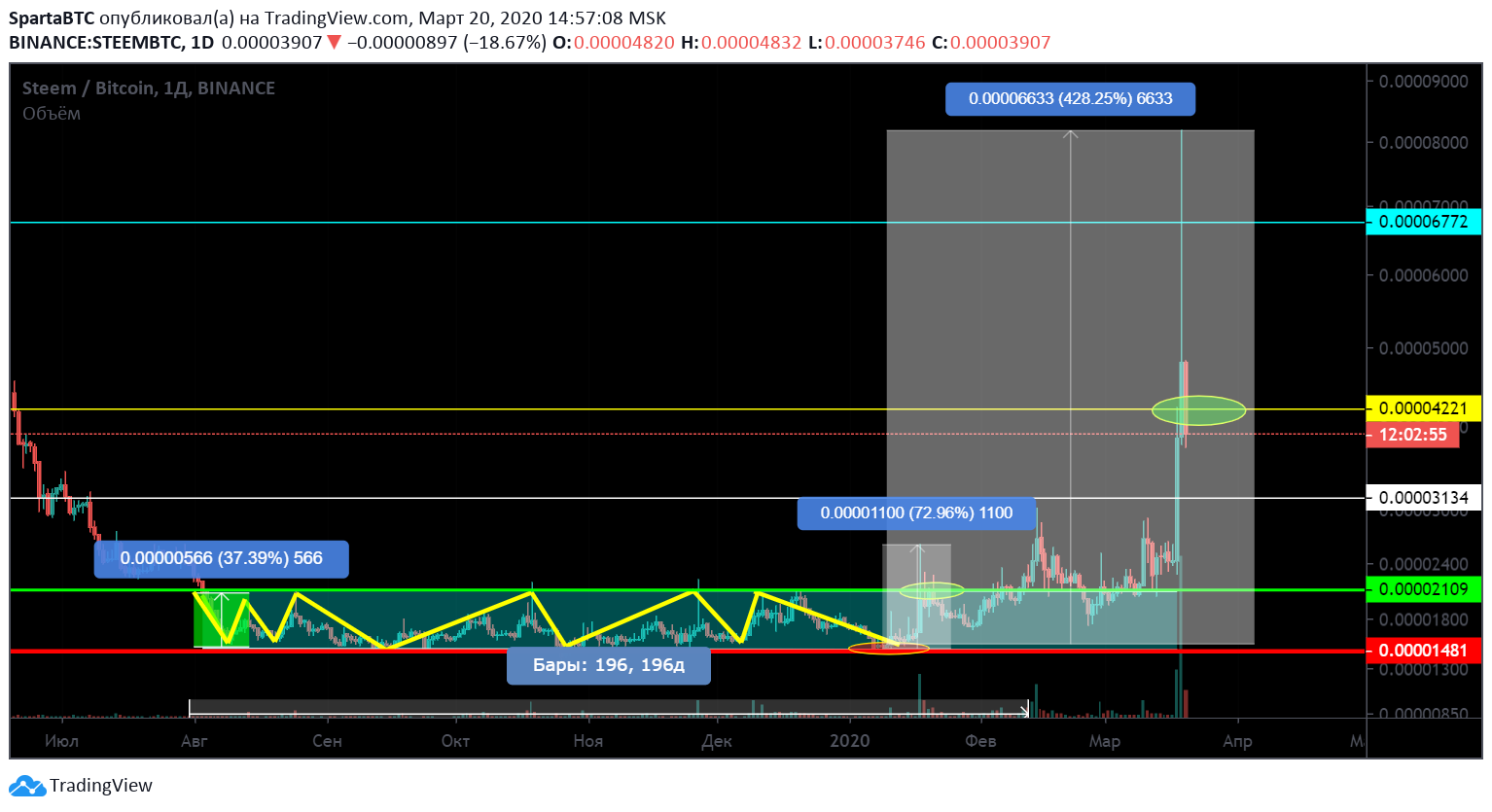
Task: Click the green ellipse on the yellow 0.00004221 line
Action: [1198, 410]
